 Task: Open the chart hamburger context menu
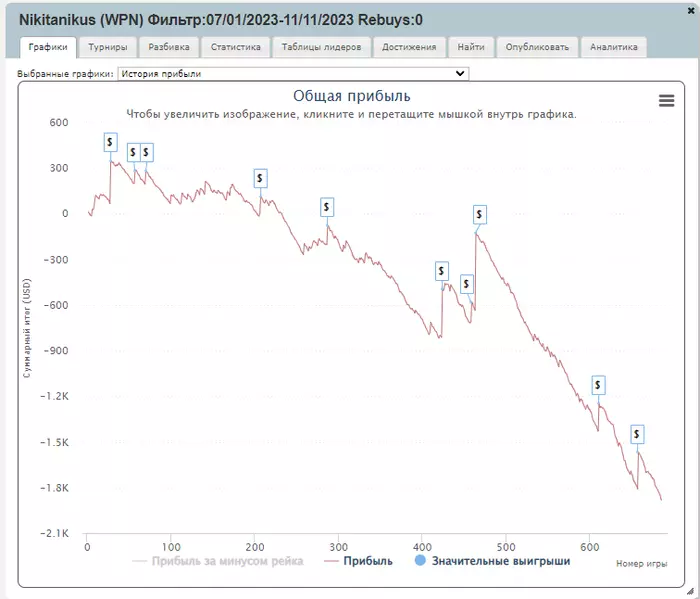tap(666, 100)
